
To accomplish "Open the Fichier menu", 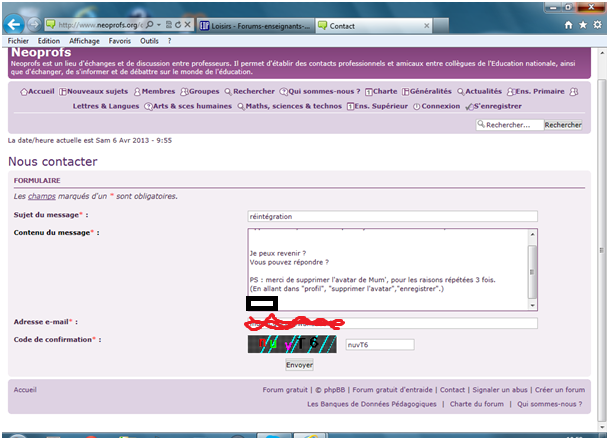I will 18,41.
